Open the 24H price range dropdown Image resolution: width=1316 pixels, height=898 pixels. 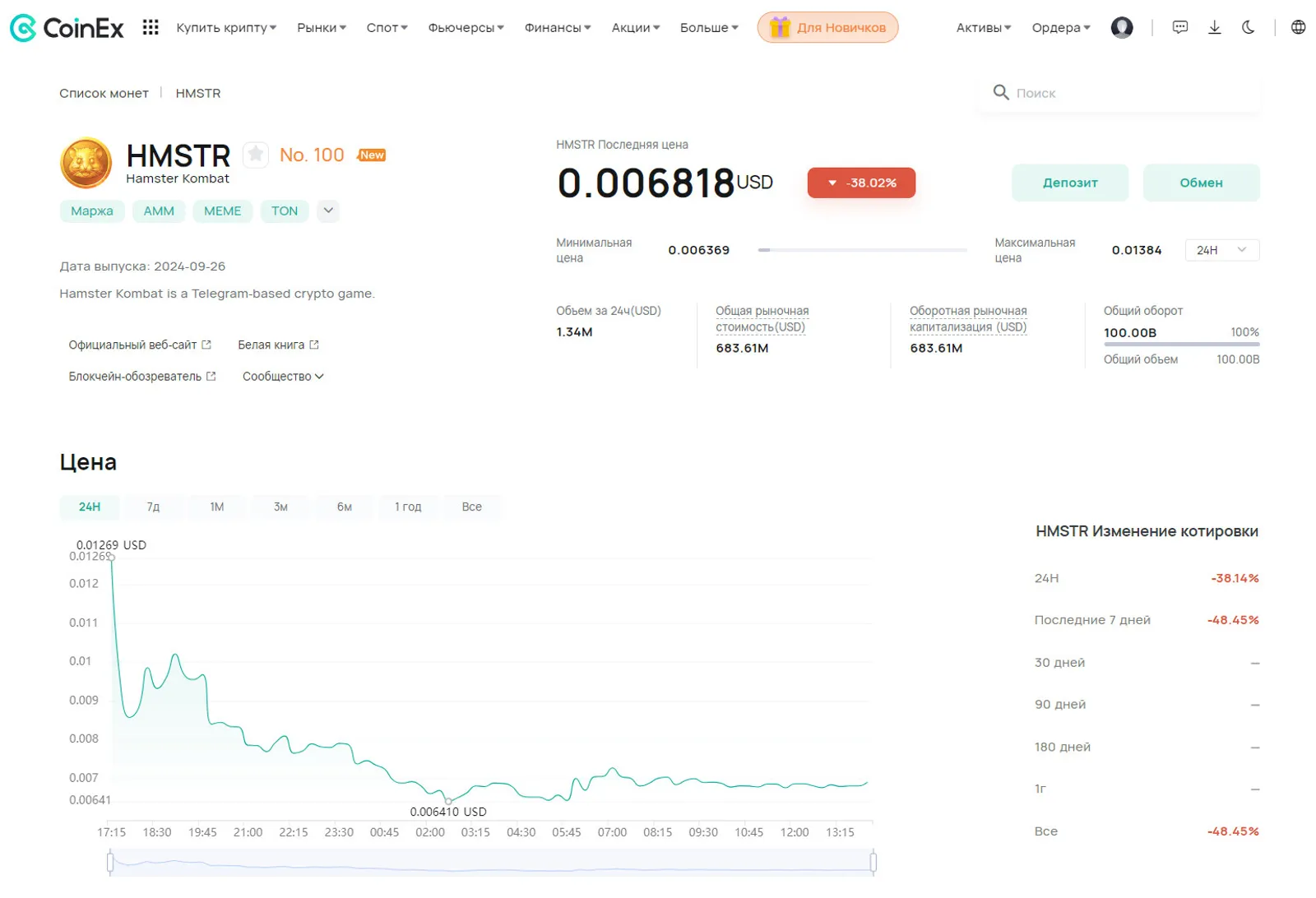click(x=1221, y=250)
